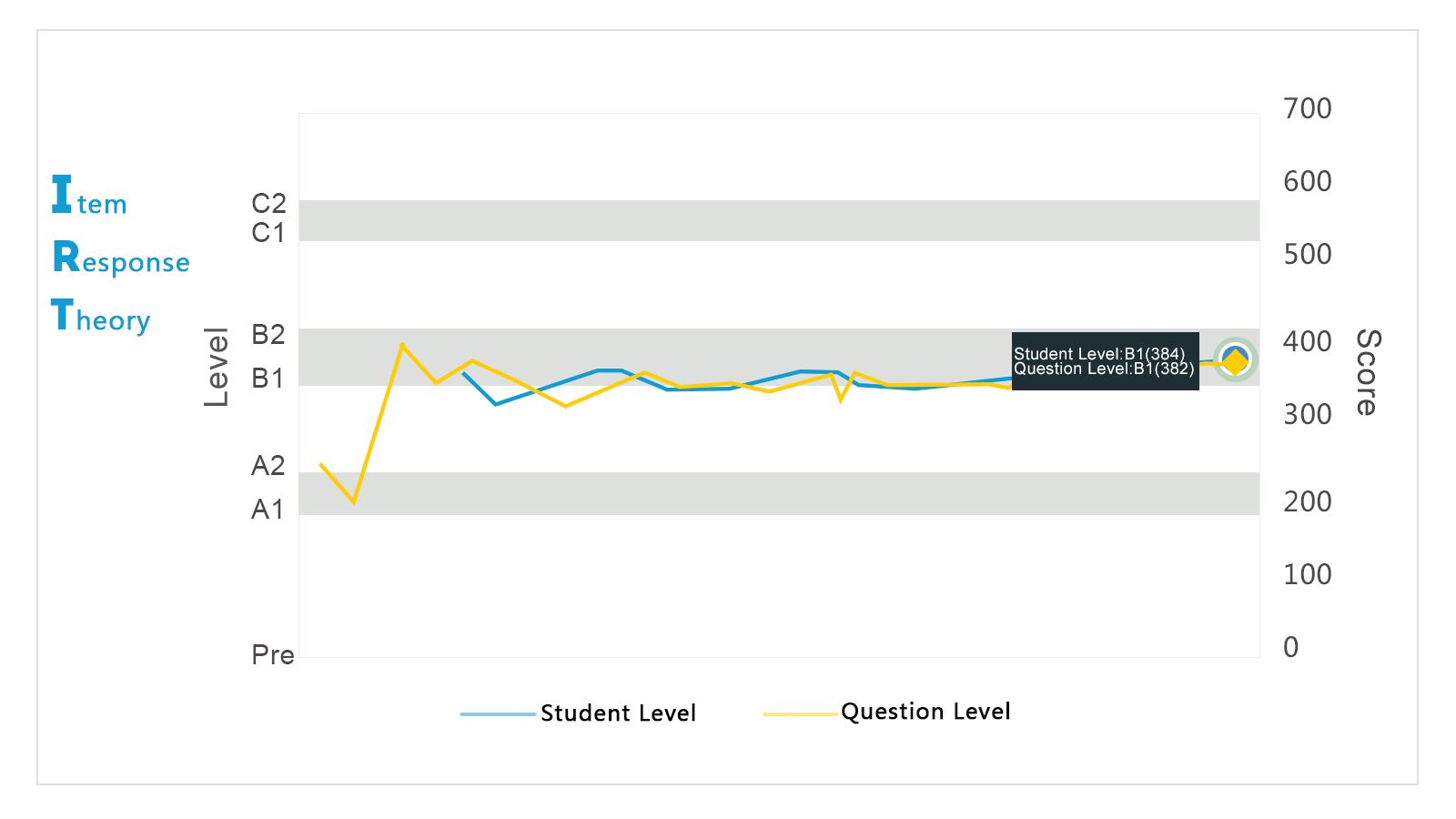Click the 0 score axis value
Viewport: 1456px width, 819px height.
click(x=1291, y=648)
